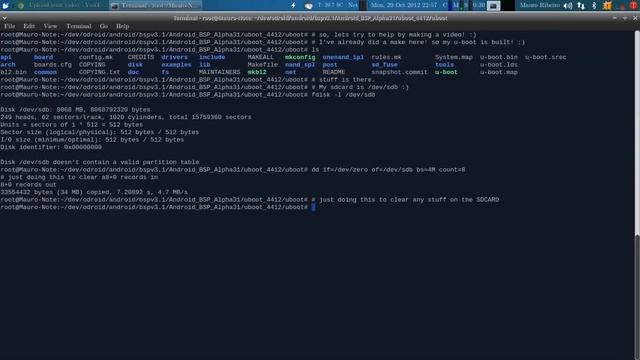
Task: Click 'tools' directory name
Action: (x=444, y=65)
